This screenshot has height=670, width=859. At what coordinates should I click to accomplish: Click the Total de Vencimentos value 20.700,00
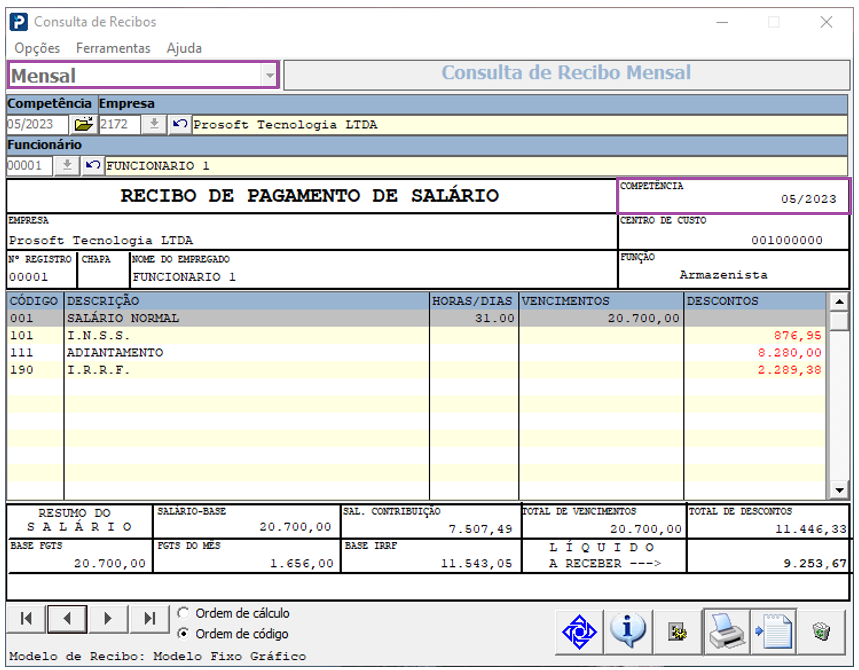[646, 529]
